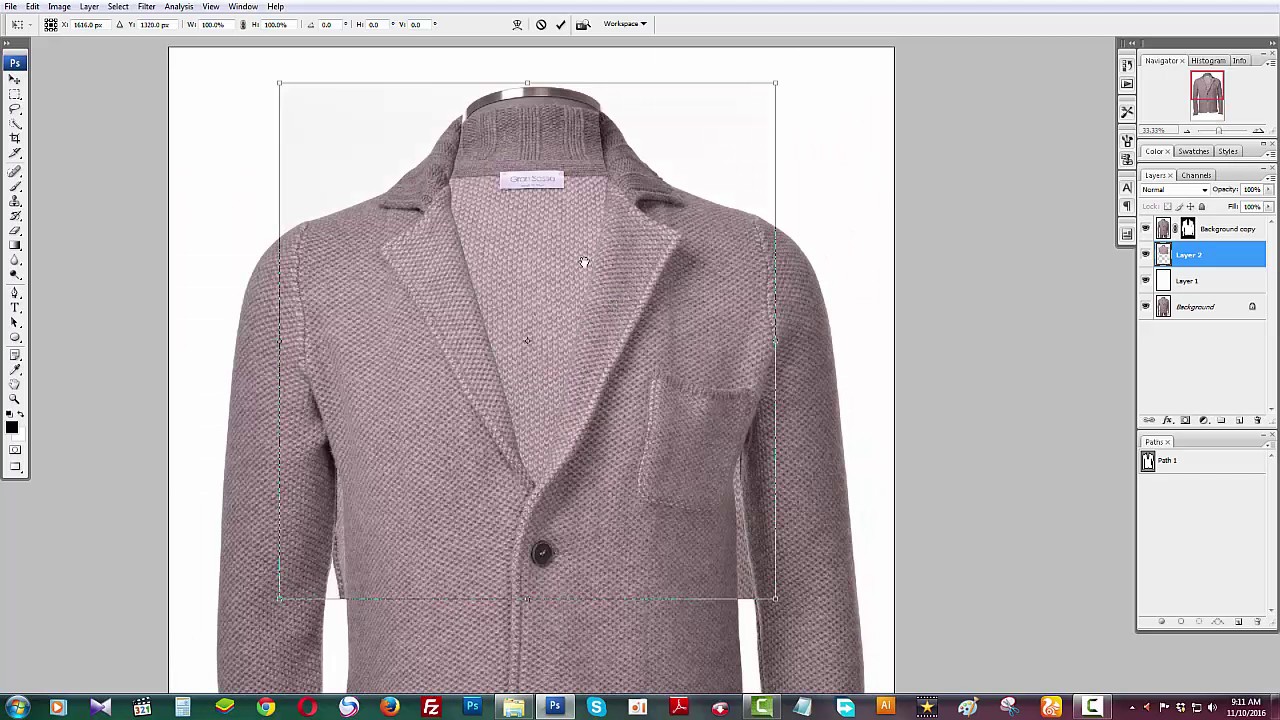Toggle lock transparent pixels

pyautogui.click(x=1168, y=207)
